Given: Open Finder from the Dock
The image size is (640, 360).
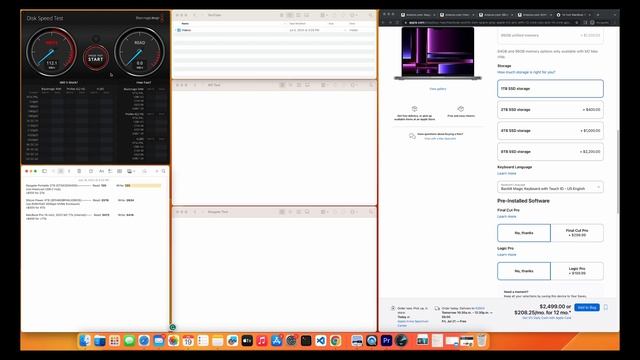Looking at the screenshot, I should [x=85, y=340].
